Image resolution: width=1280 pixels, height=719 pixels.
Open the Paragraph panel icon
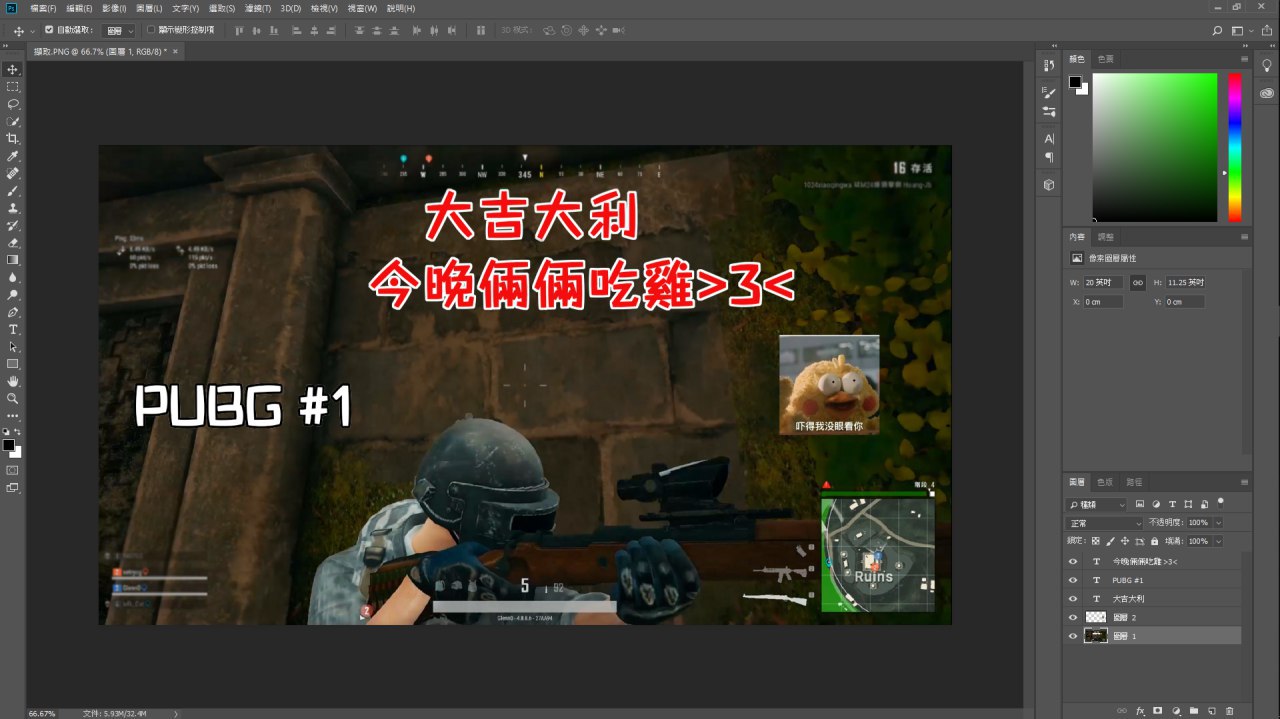pos(1049,157)
